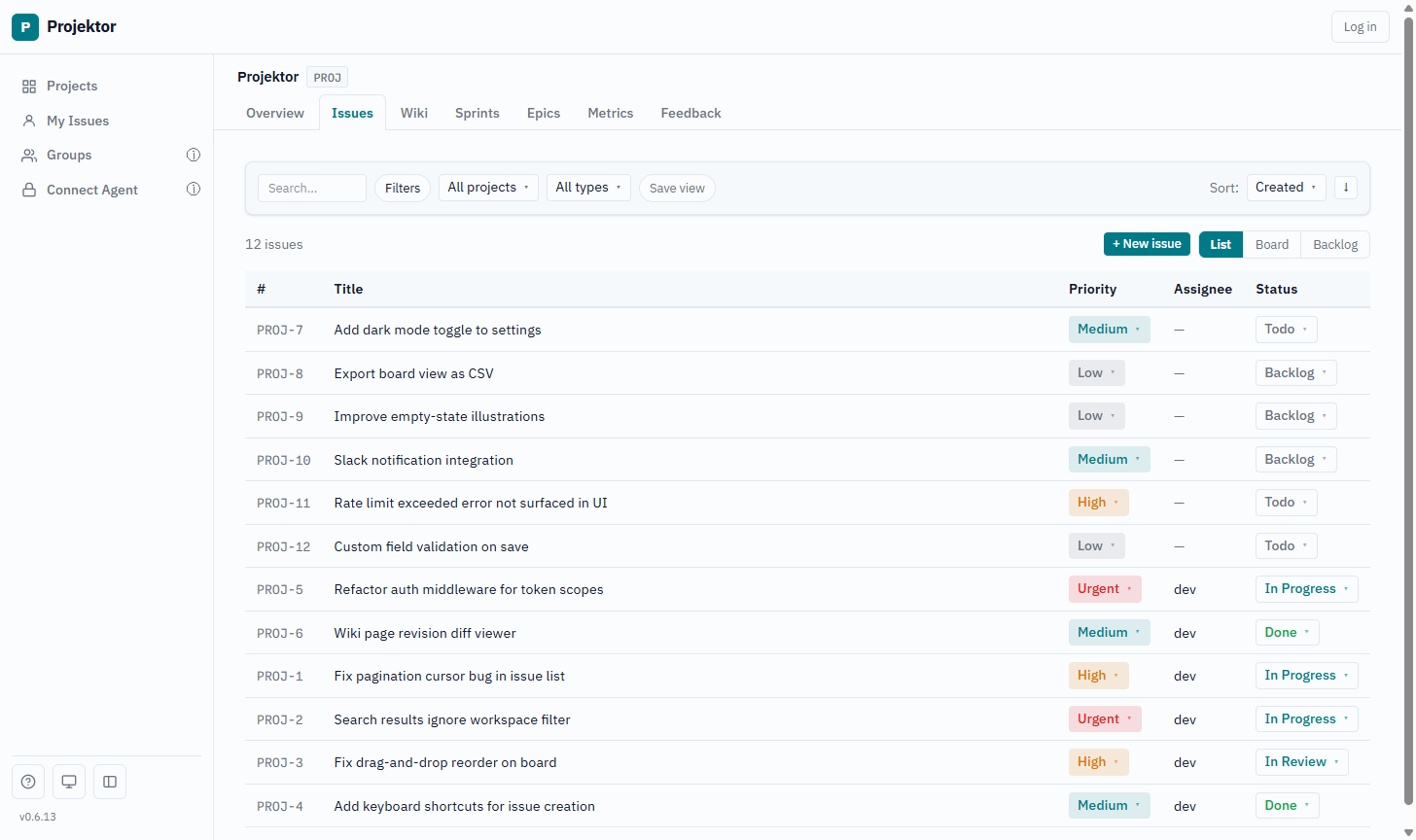Click the version v0.6.13 label
Screen dimensions: 1416x840
pos(38,817)
